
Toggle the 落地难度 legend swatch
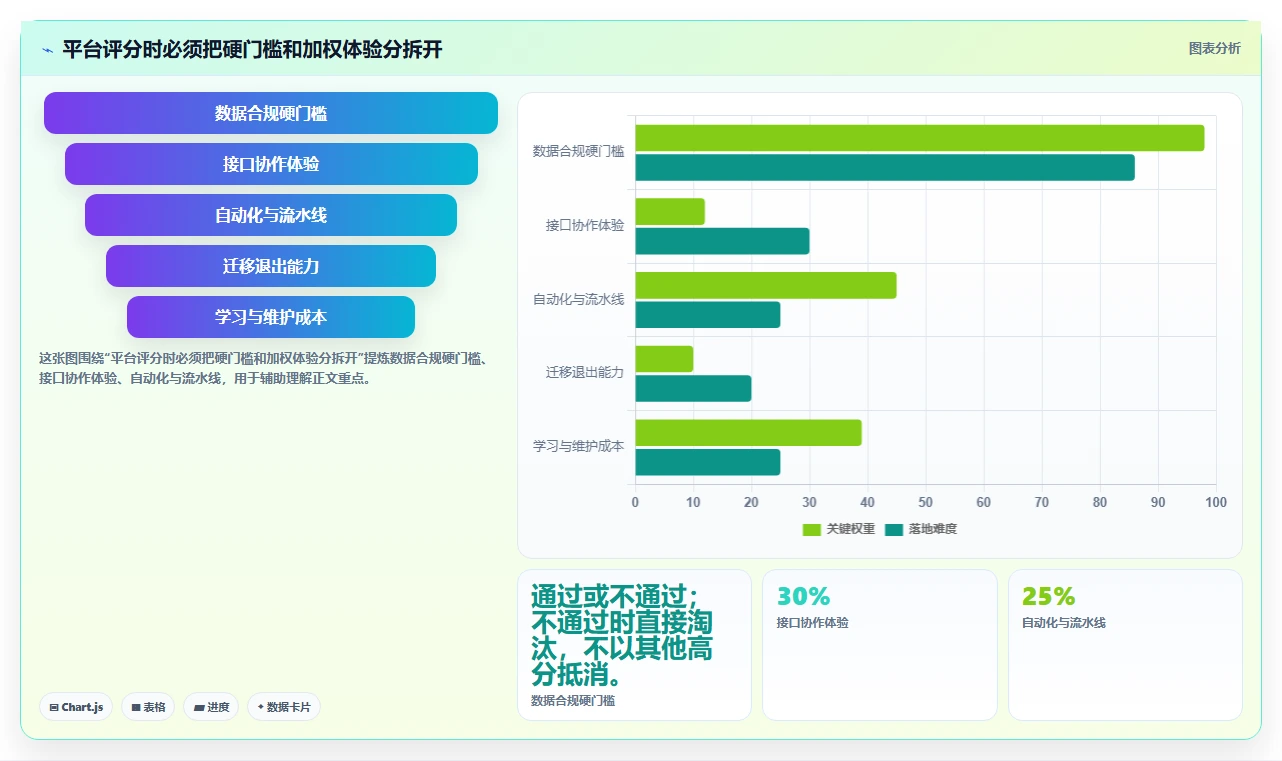[894, 529]
